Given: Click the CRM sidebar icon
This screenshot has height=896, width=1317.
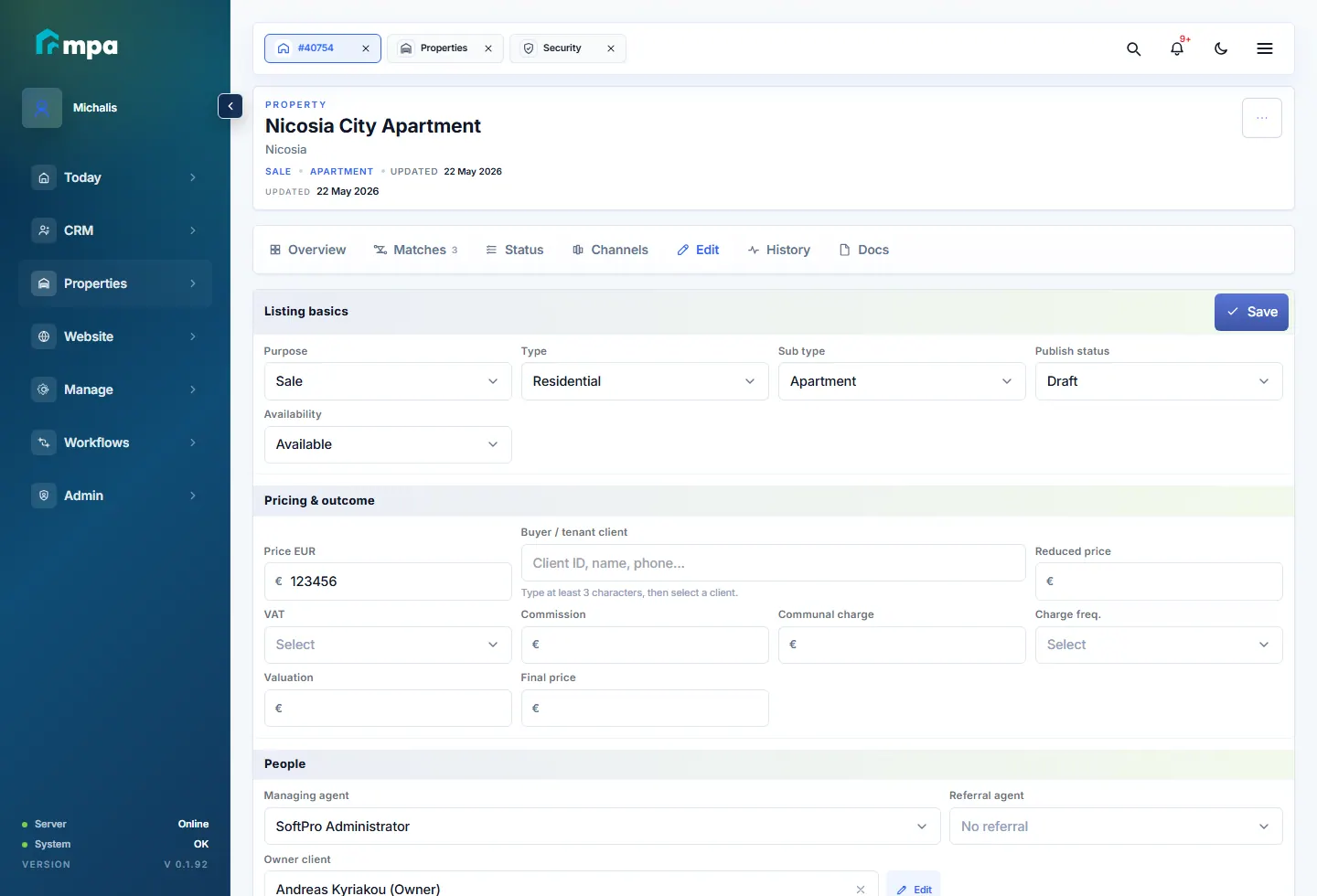Looking at the screenshot, I should [44, 230].
